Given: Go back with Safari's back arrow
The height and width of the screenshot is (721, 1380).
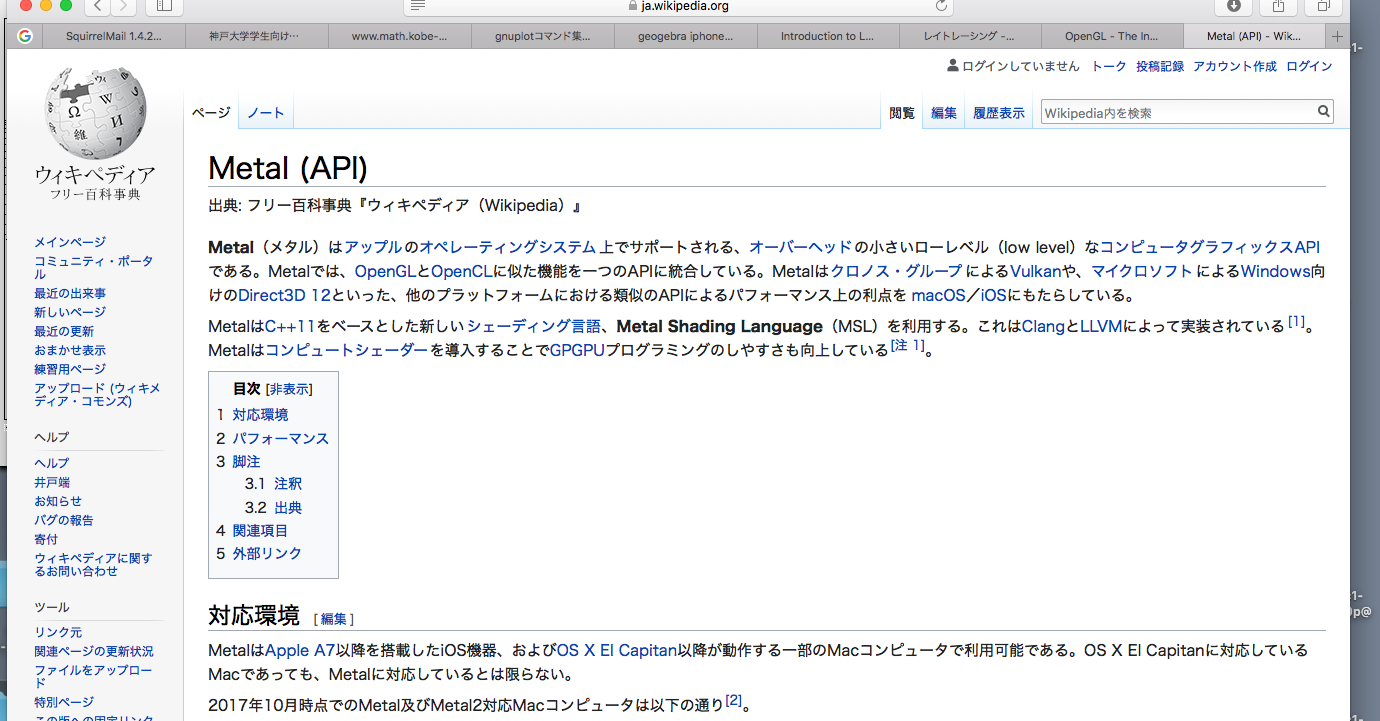Looking at the screenshot, I should tap(97, 6).
